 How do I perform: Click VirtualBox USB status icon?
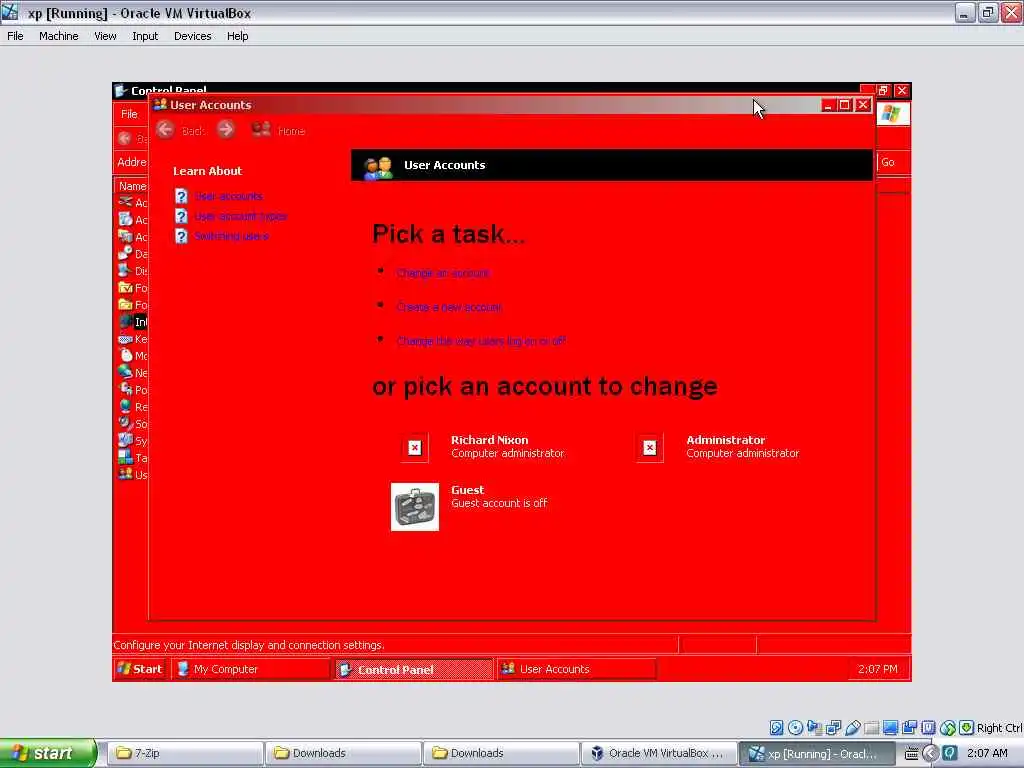[852, 728]
